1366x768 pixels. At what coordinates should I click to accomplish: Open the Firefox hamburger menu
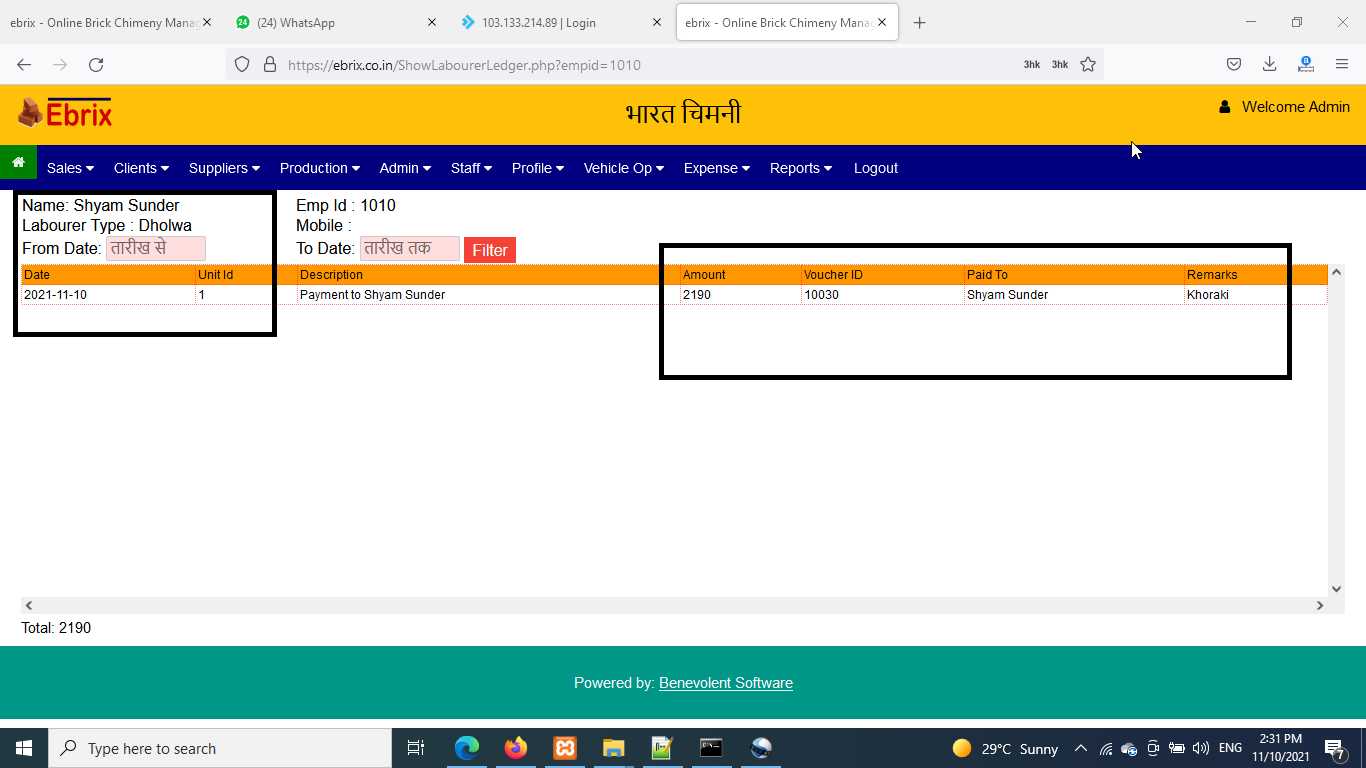click(x=1342, y=65)
